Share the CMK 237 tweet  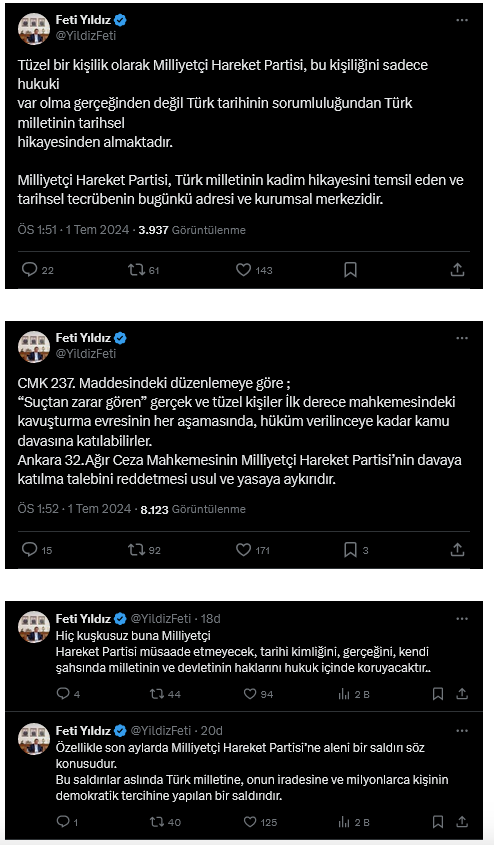[457, 549]
